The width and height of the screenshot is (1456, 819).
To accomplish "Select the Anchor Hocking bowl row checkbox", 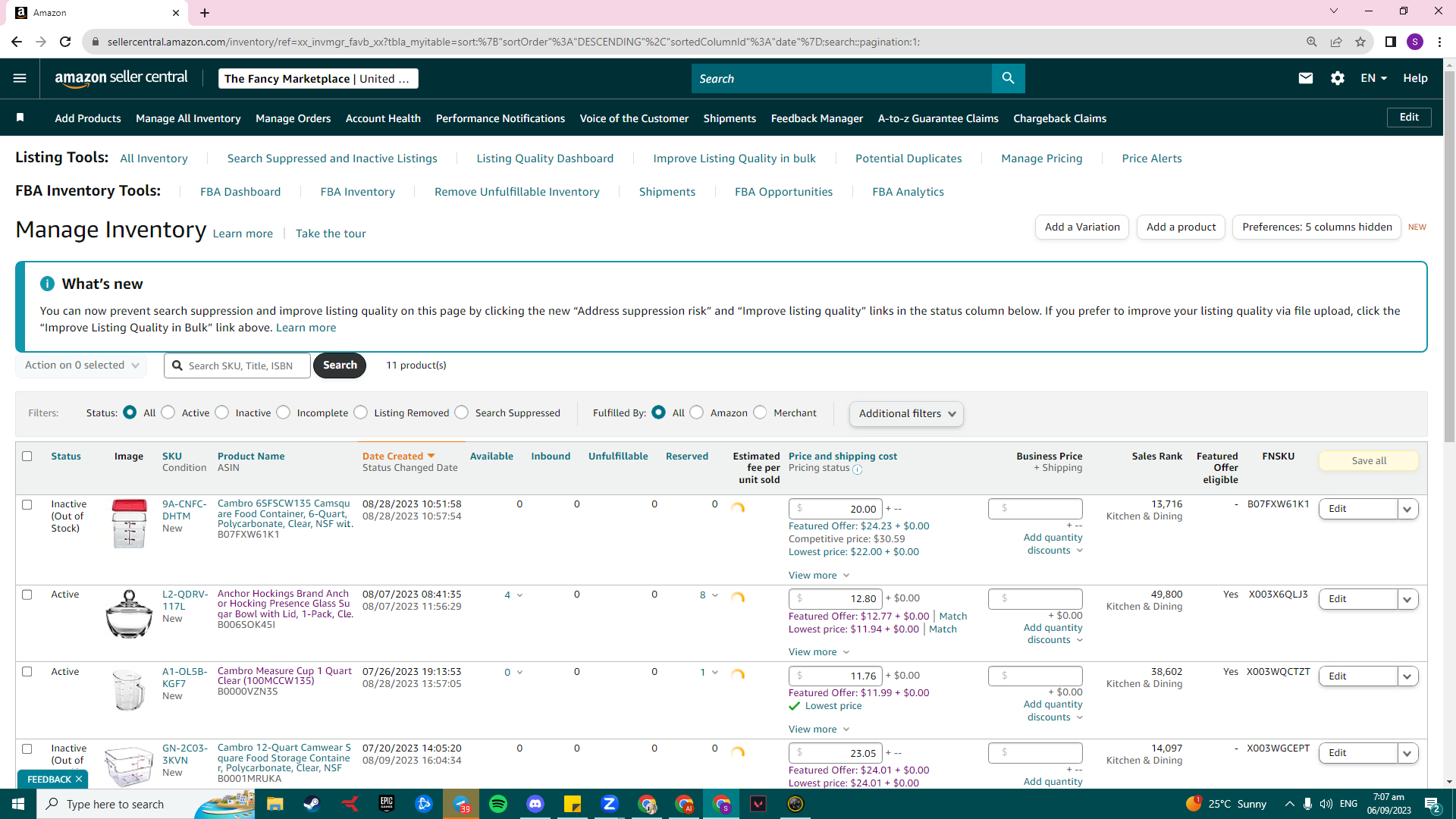I will [27, 595].
